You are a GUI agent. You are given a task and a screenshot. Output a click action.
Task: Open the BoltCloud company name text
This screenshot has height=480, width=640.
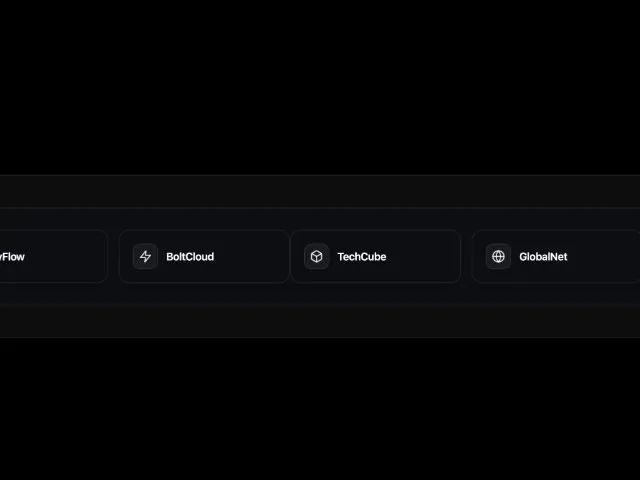(190, 257)
